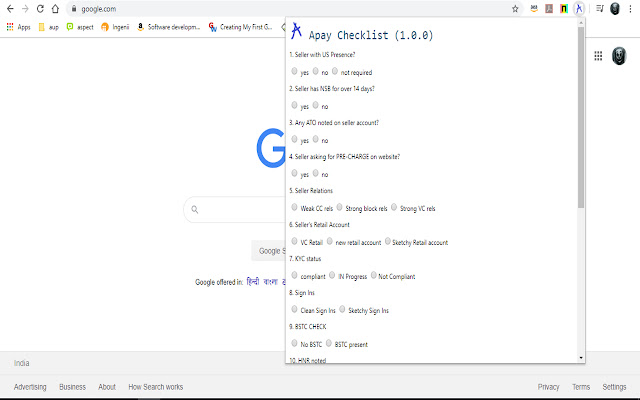
Task: Choose 'Strong block rels' under Seller Relations
Action: (339, 207)
